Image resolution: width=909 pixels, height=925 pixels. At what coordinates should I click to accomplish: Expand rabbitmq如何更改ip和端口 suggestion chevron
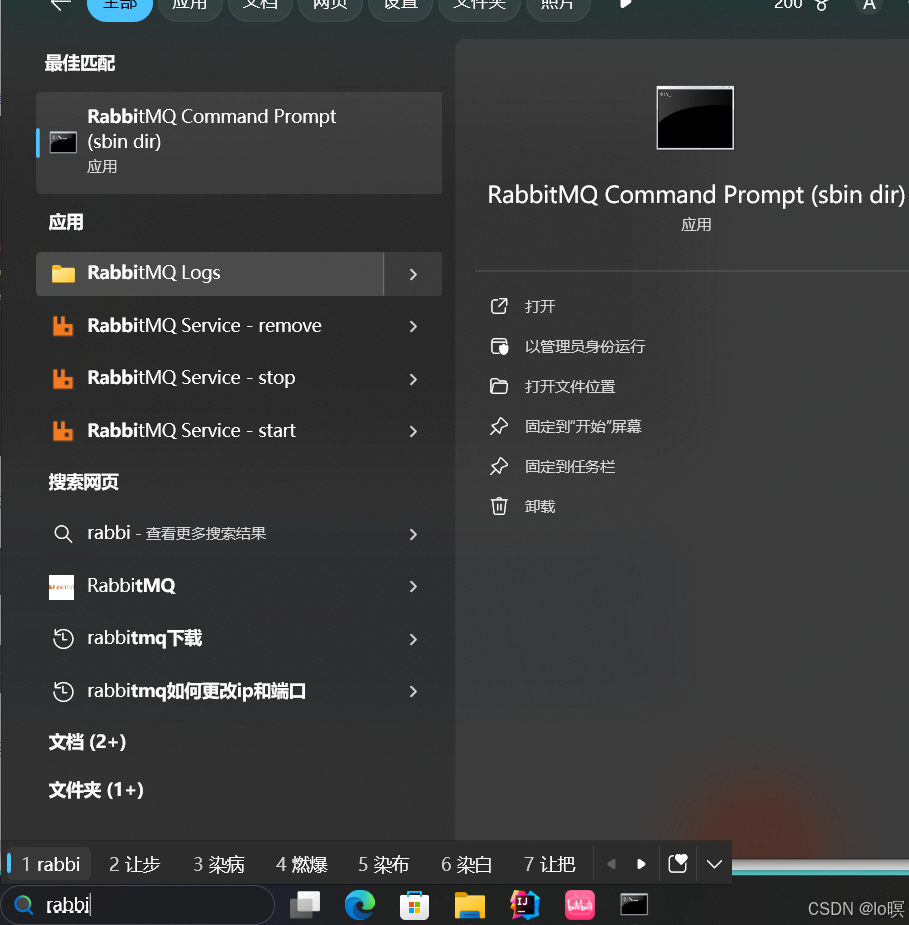point(414,691)
